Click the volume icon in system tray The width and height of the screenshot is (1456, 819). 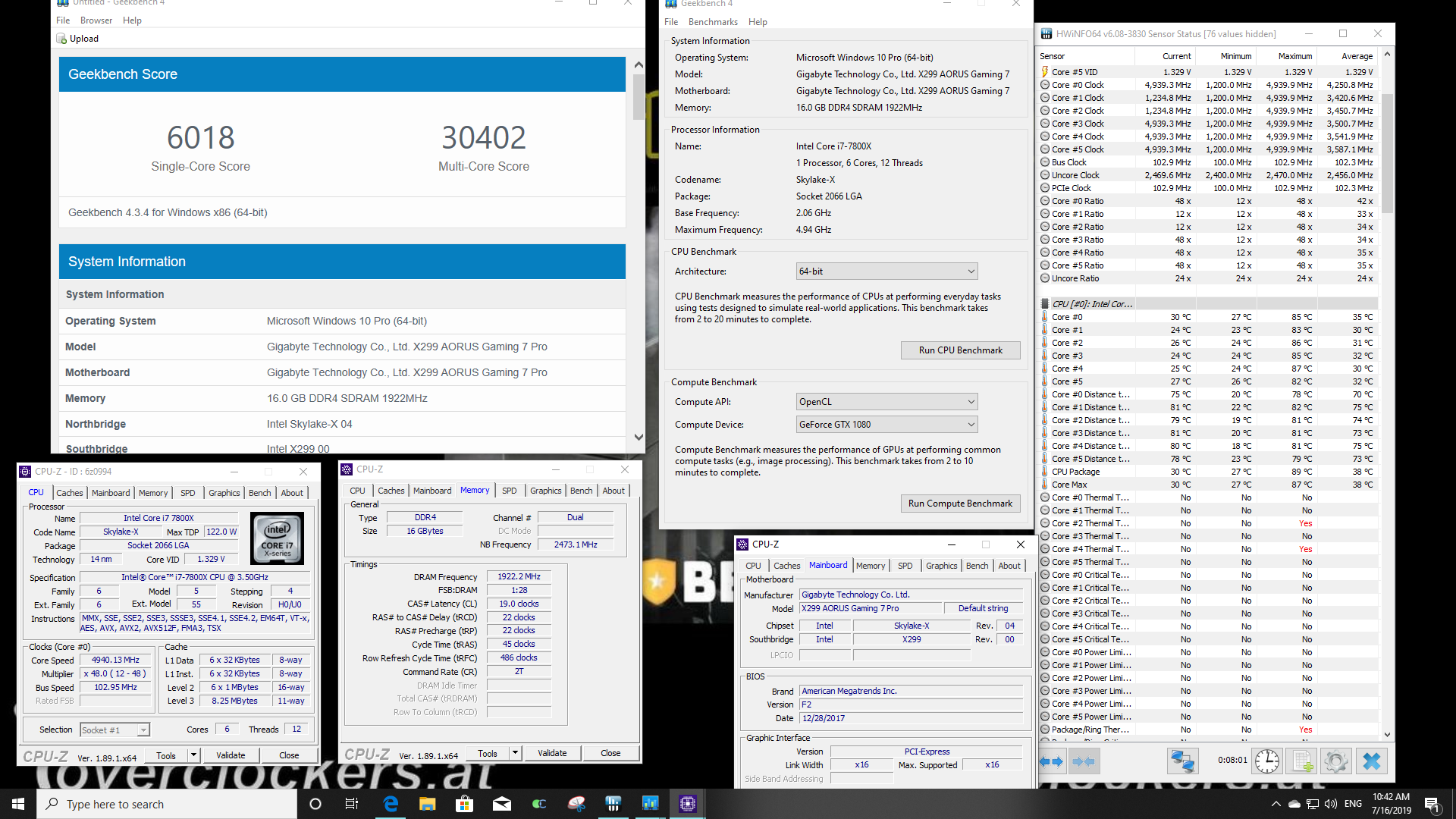pyautogui.click(x=1331, y=804)
